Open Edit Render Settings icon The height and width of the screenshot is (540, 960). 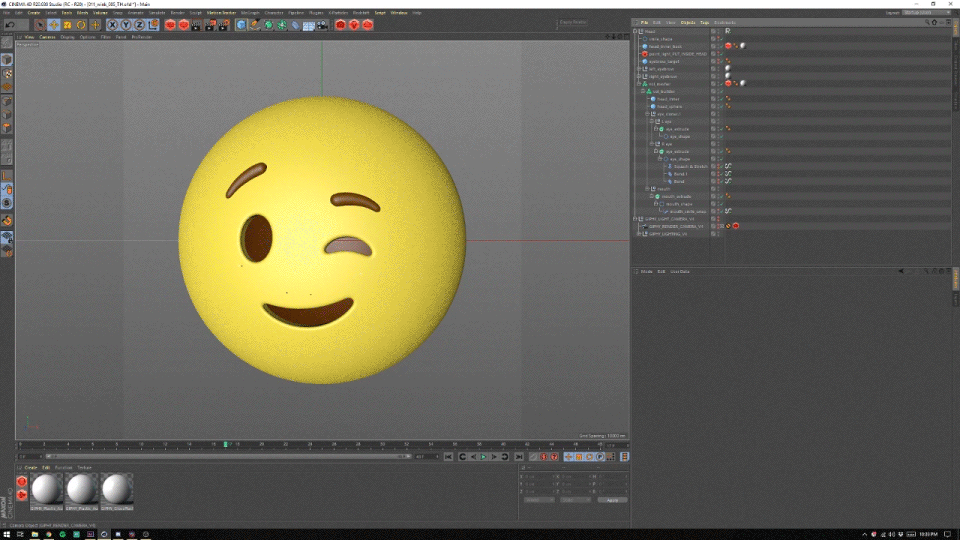pyautogui.click(x=223, y=25)
